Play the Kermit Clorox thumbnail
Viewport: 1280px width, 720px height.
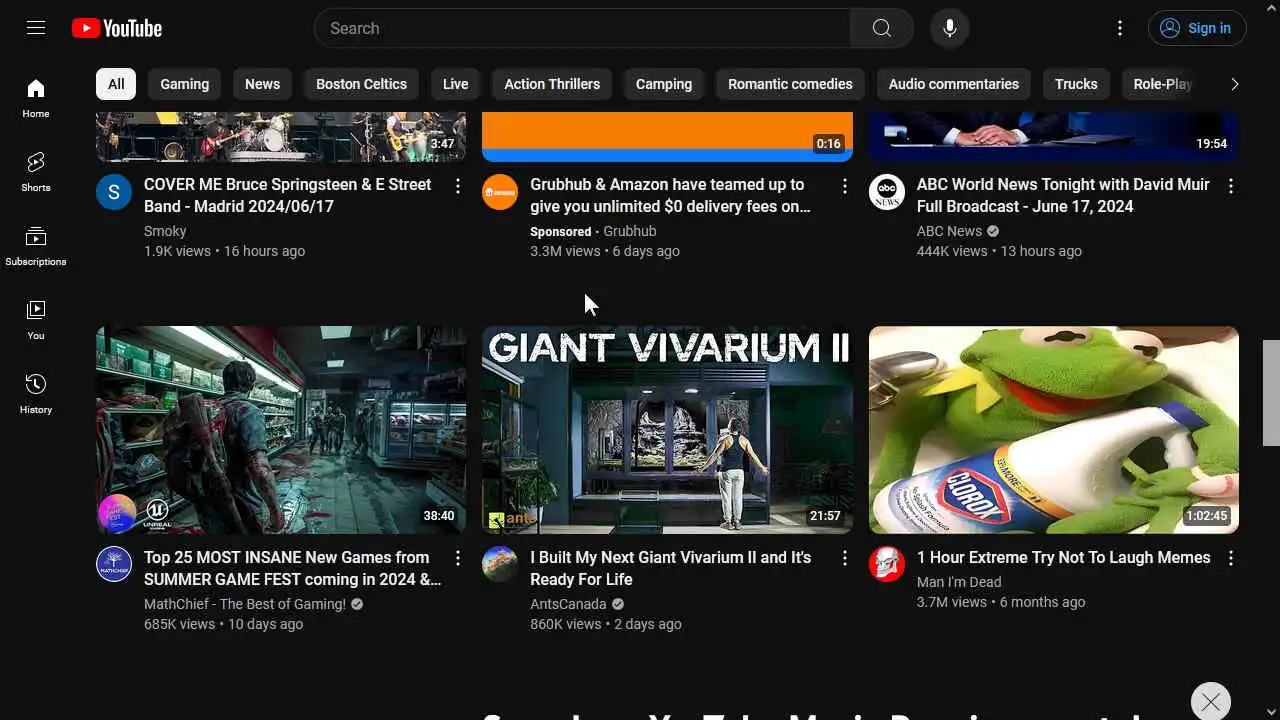(x=1054, y=430)
